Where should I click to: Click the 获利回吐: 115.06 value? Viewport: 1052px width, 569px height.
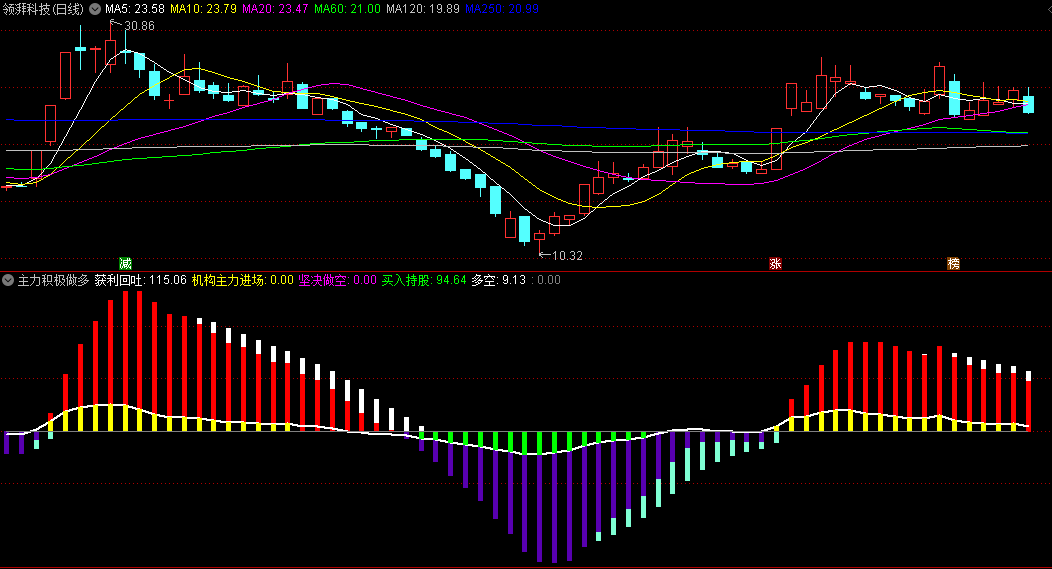point(140,280)
